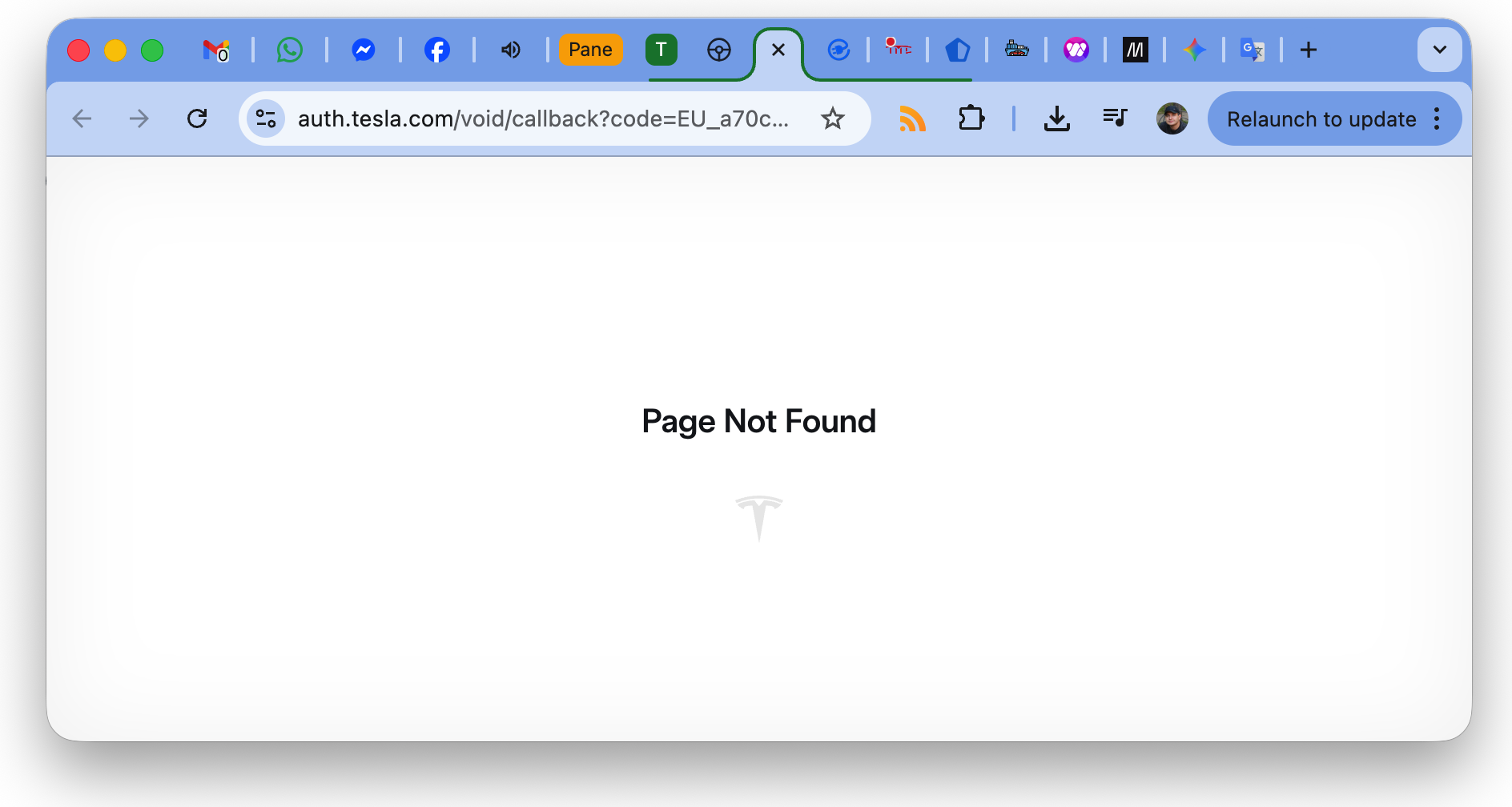Reload the current page
The image size is (1512, 807).
[197, 119]
